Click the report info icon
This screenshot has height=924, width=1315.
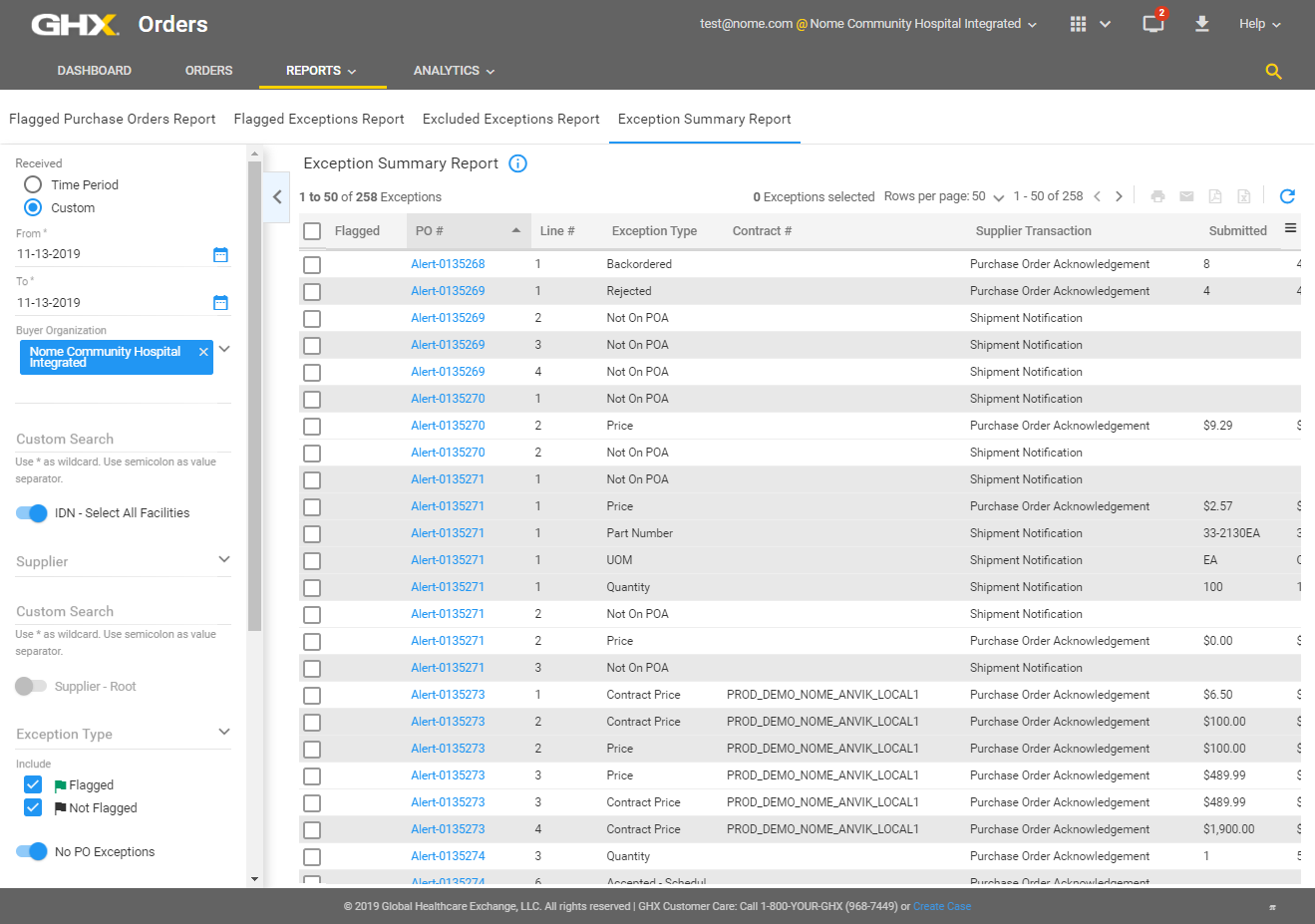(x=517, y=163)
